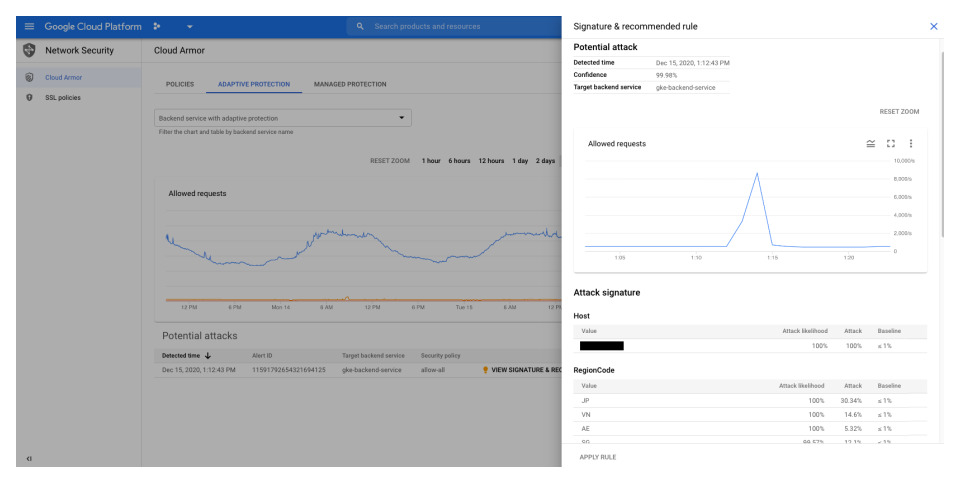This screenshot has height=484, width=979.
Task: Select the 2 days time range
Action: click(x=545, y=161)
